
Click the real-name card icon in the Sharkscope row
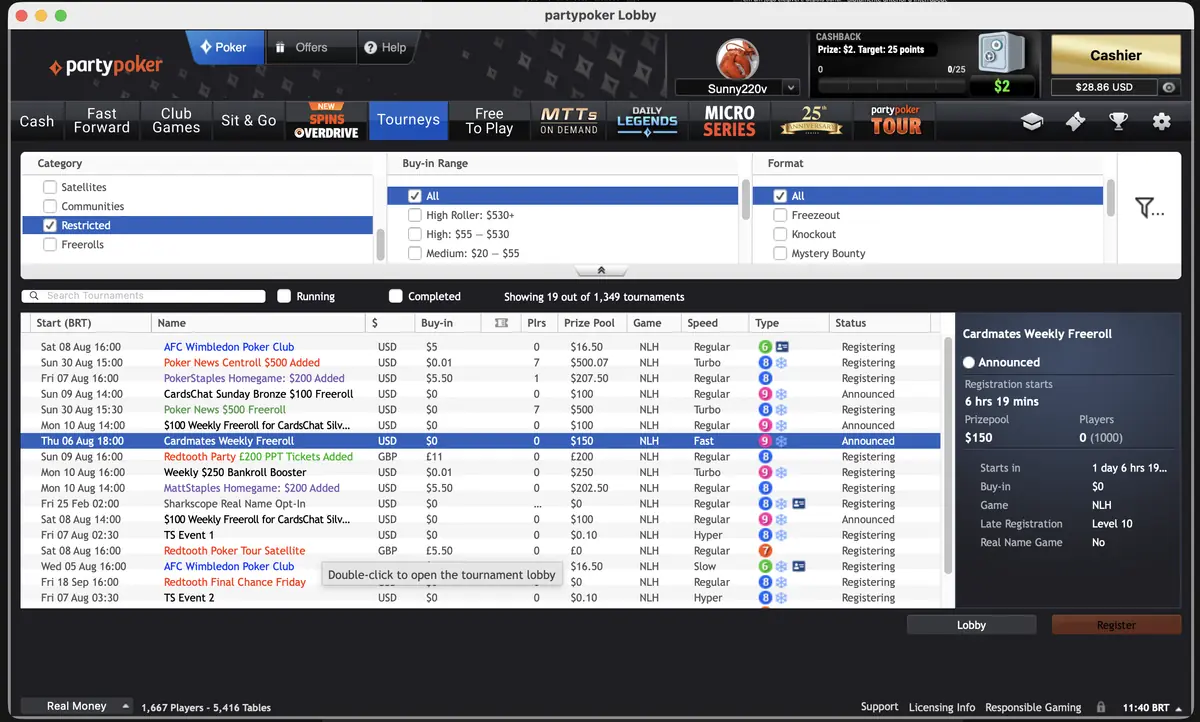coord(799,504)
